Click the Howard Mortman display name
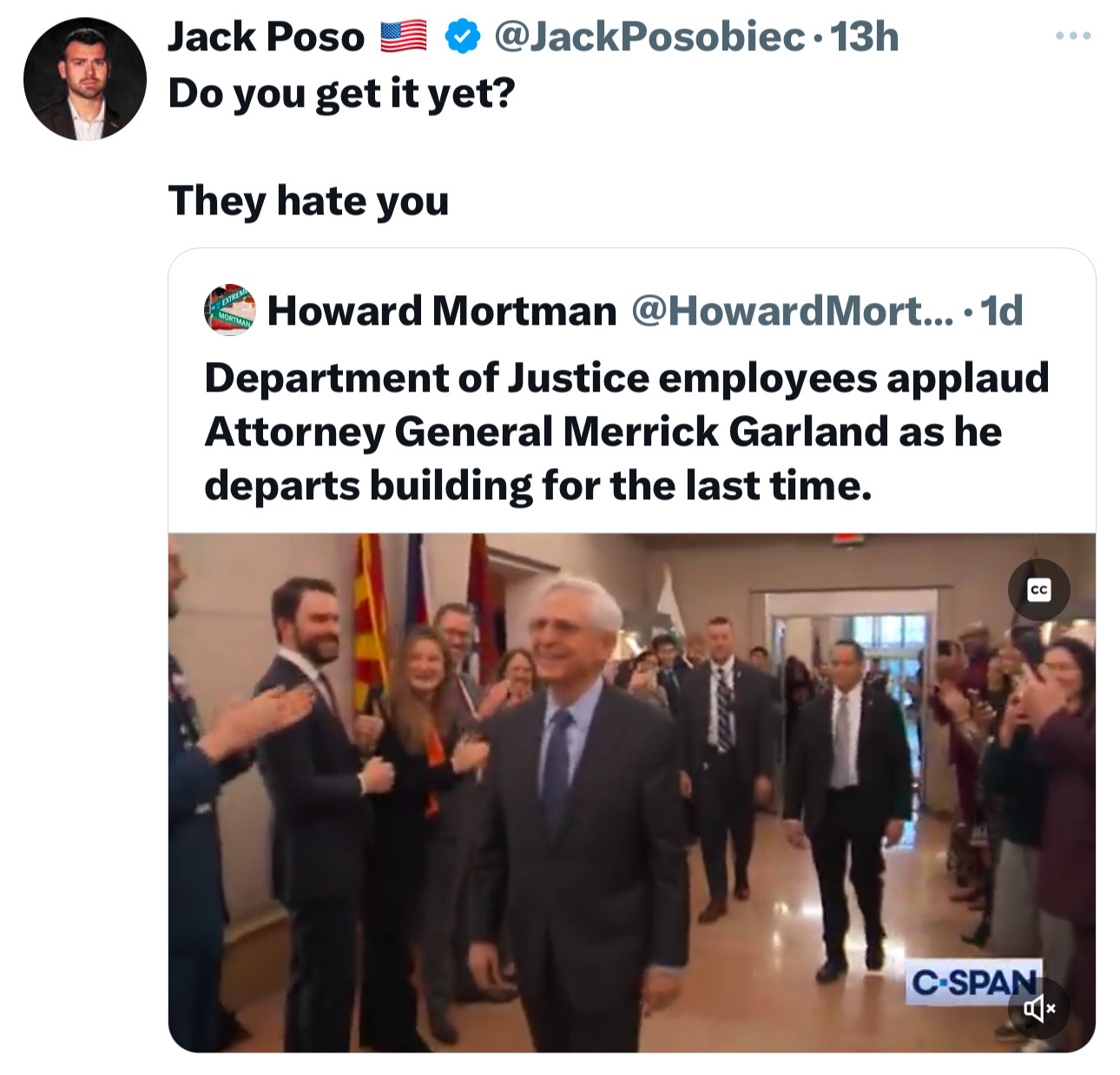The width and height of the screenshot is (1120, 1075). (x=442, y=310)
